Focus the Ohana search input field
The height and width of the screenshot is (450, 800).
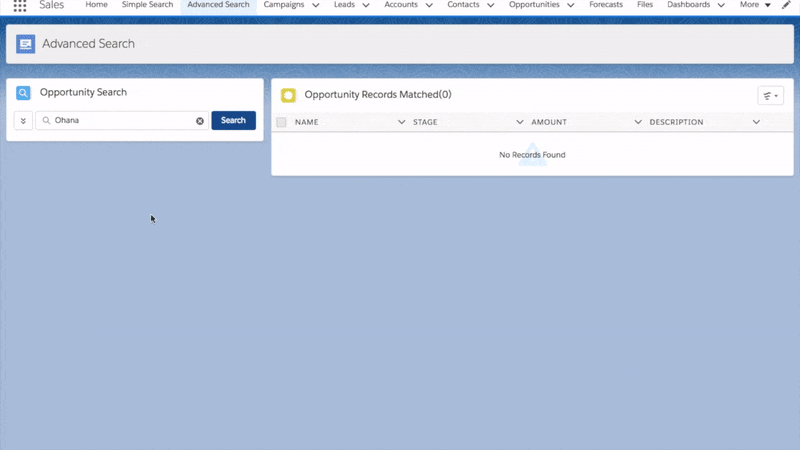pos(122,121)
